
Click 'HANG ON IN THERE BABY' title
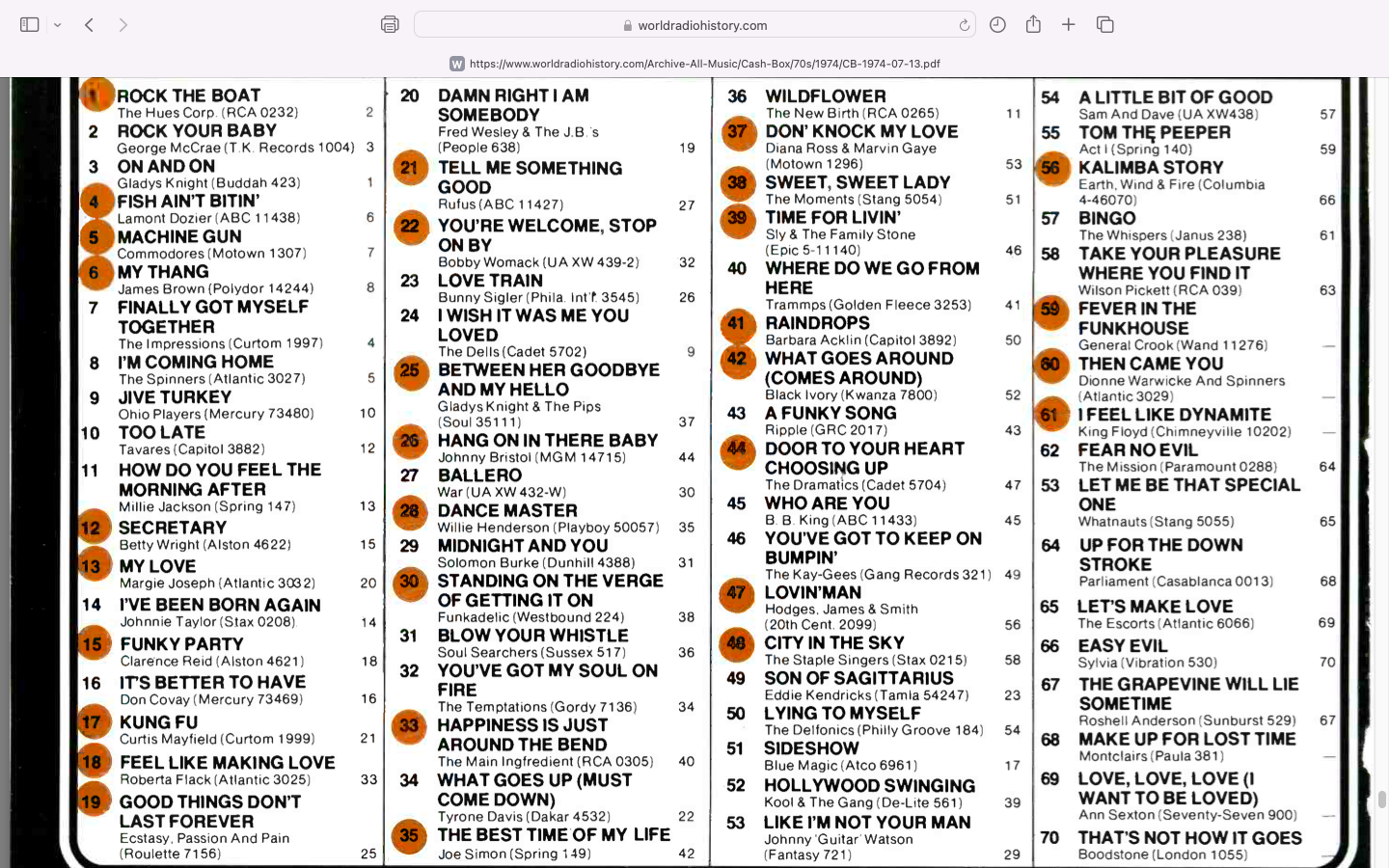[548, 440]
